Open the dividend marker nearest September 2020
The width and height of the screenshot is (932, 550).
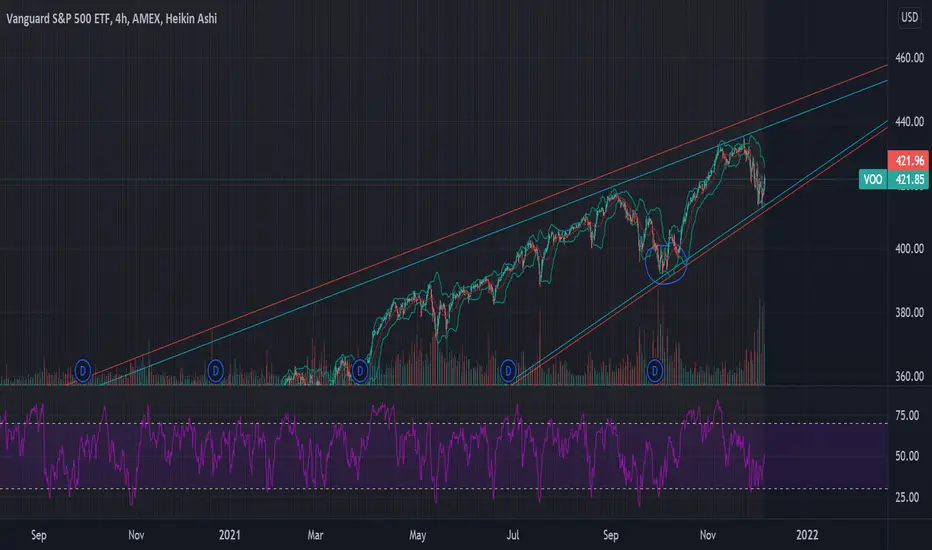tap(83, 371)
